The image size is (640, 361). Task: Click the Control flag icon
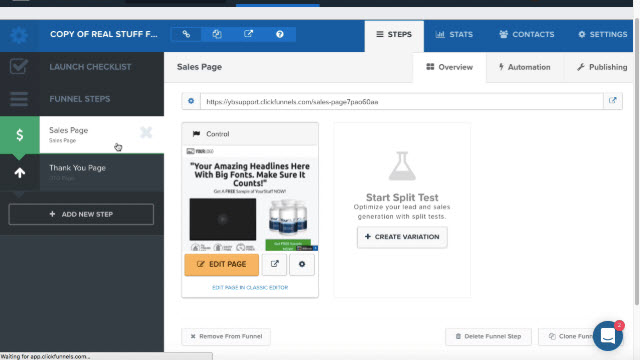(x=196, y=134)
